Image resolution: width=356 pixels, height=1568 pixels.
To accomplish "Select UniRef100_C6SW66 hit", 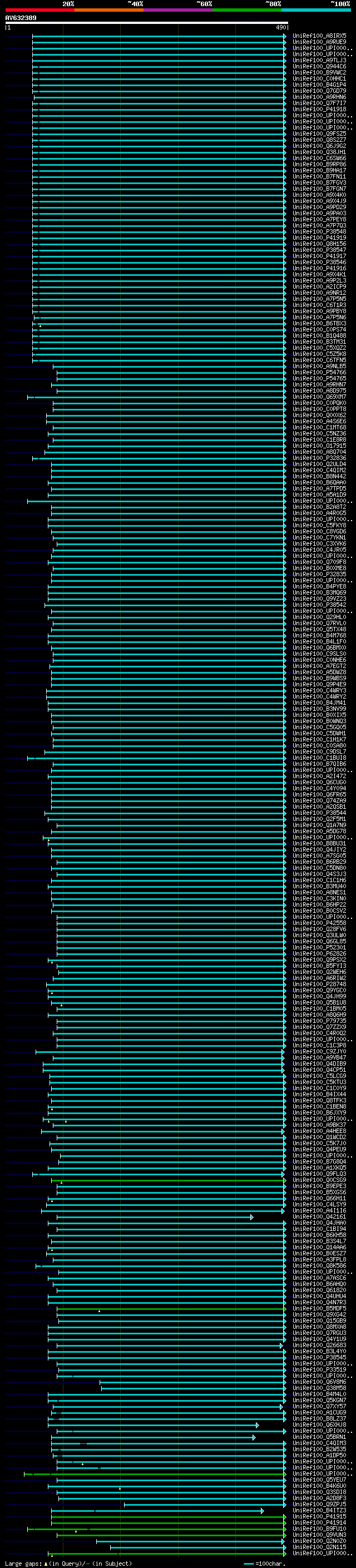I will 319,159.
